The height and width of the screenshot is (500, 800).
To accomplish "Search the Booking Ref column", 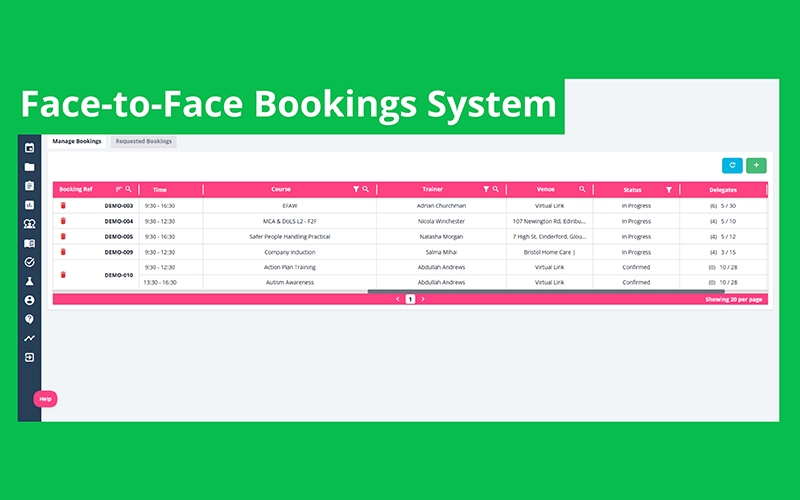I will (129, 189).
